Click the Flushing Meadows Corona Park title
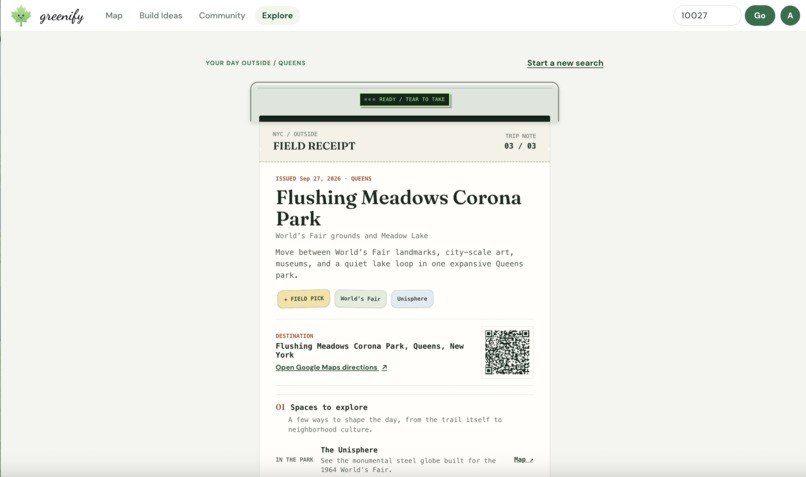 (x=398, y=208)
